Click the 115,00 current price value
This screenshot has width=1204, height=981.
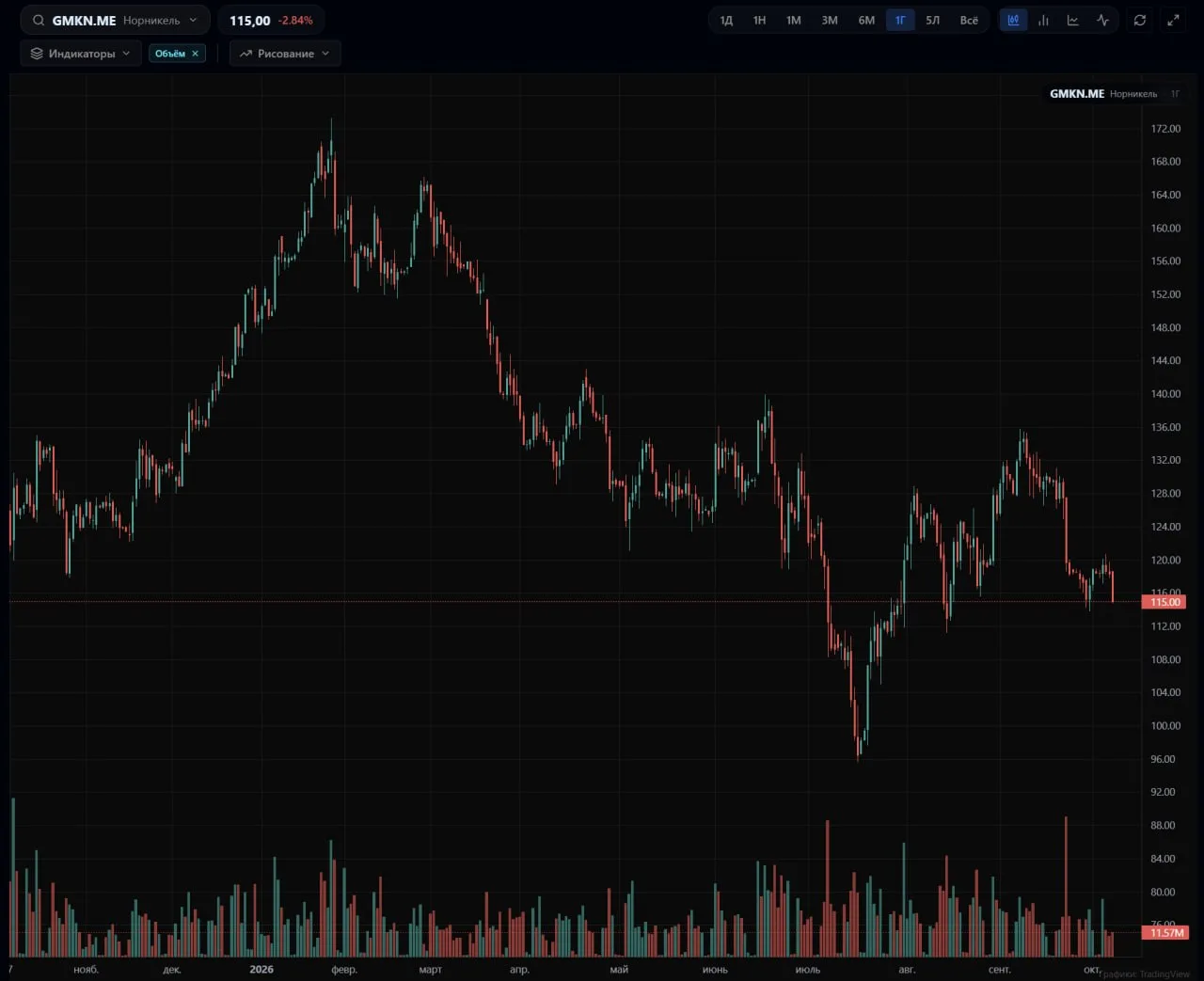point(250,21)
